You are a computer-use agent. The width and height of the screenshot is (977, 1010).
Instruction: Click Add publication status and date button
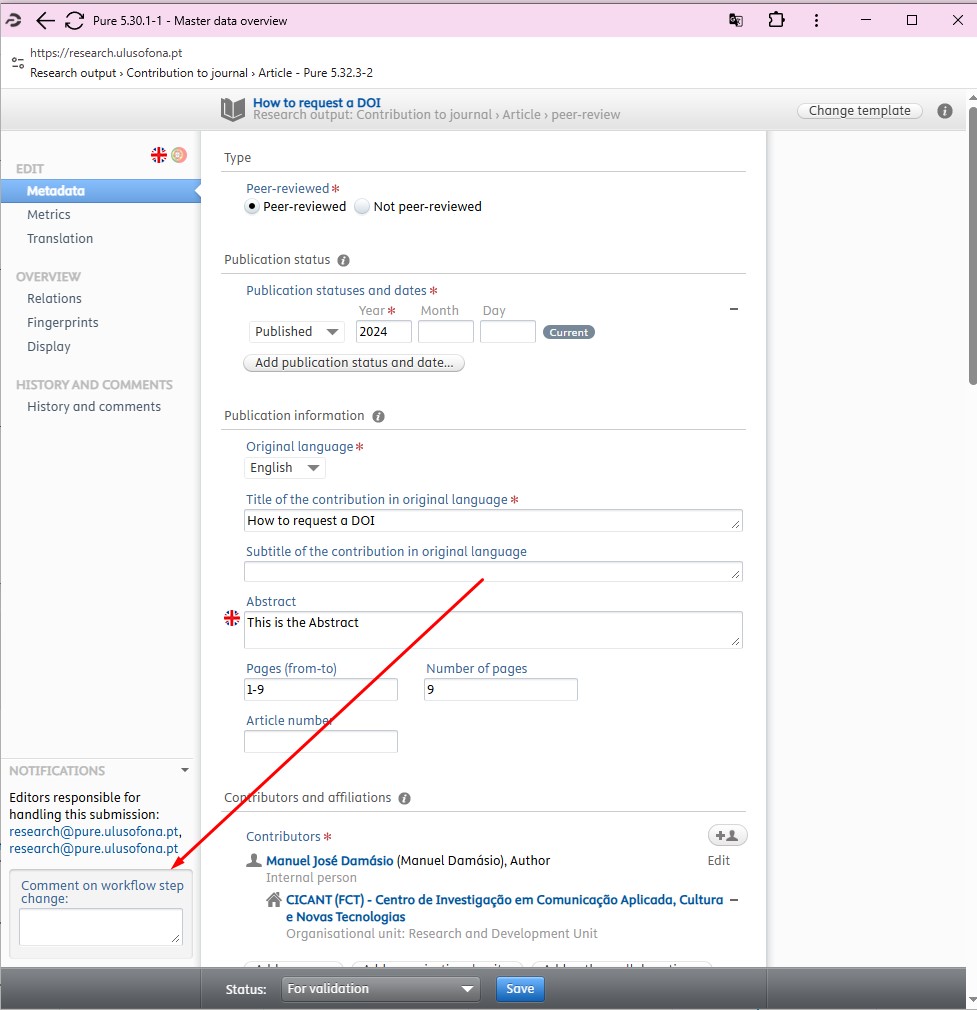354,363
